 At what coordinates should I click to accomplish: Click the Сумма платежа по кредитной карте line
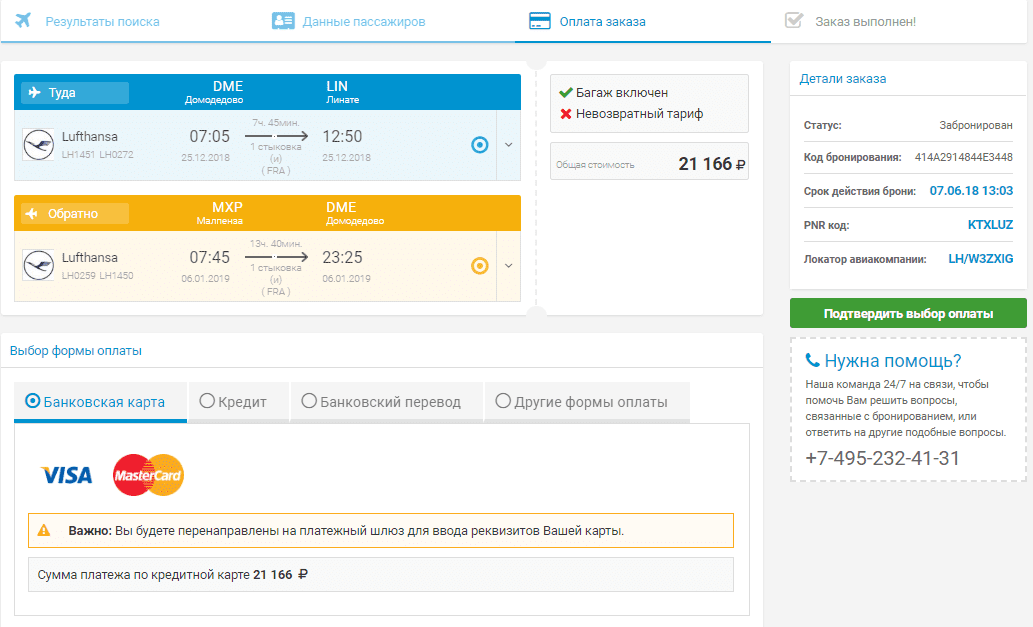coord(381,574)
